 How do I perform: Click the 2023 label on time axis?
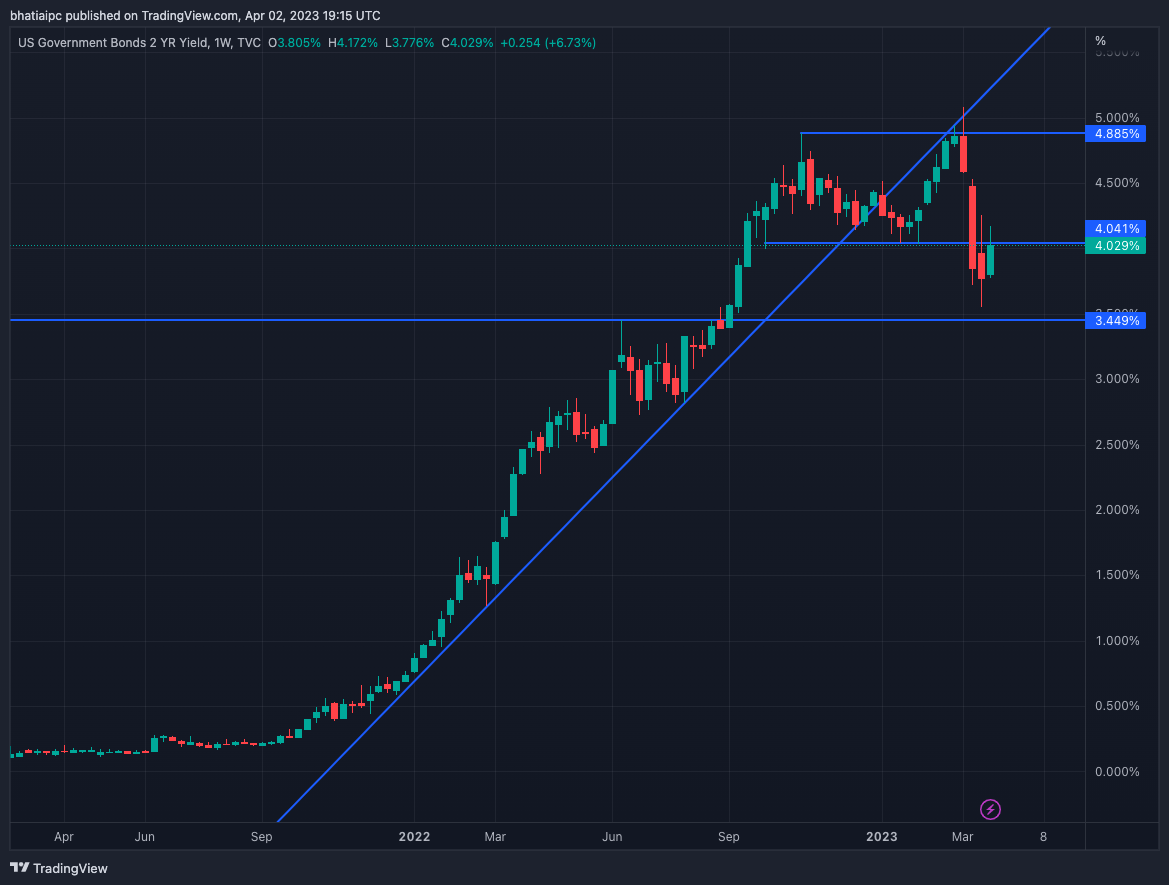click(881, 837)
